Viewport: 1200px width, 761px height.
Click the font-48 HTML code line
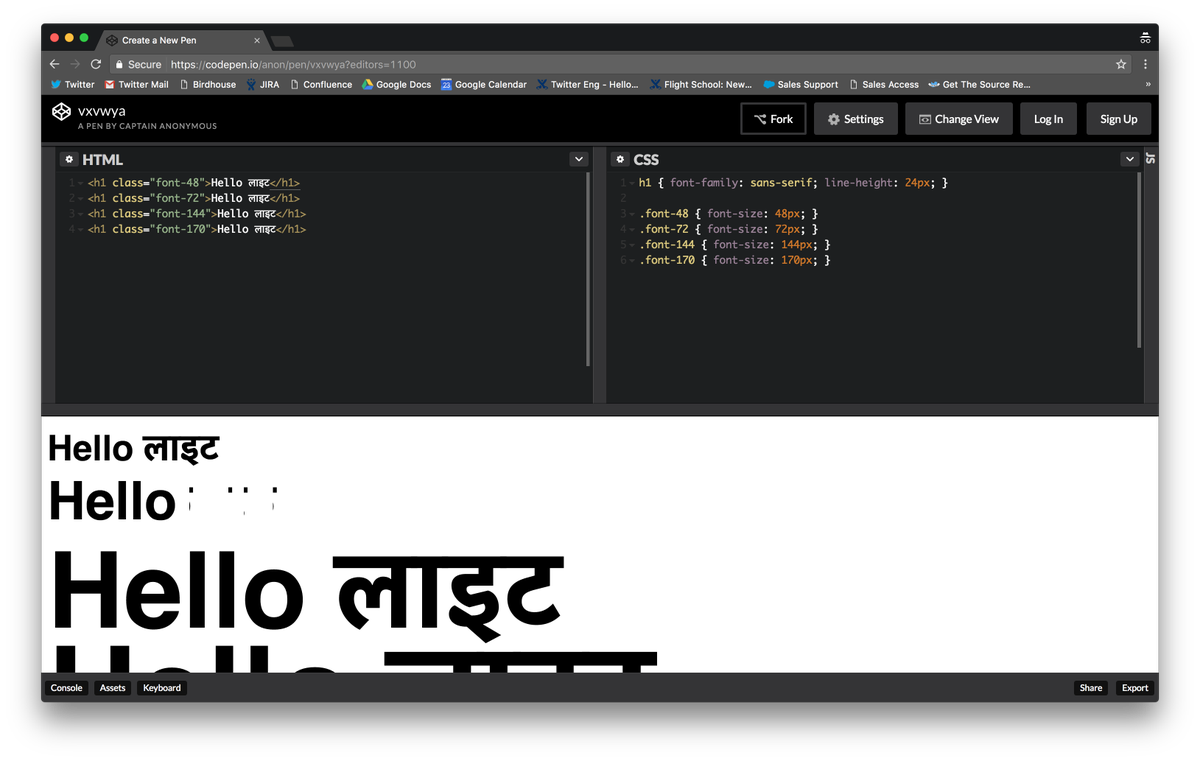click(x=194, y=183)
